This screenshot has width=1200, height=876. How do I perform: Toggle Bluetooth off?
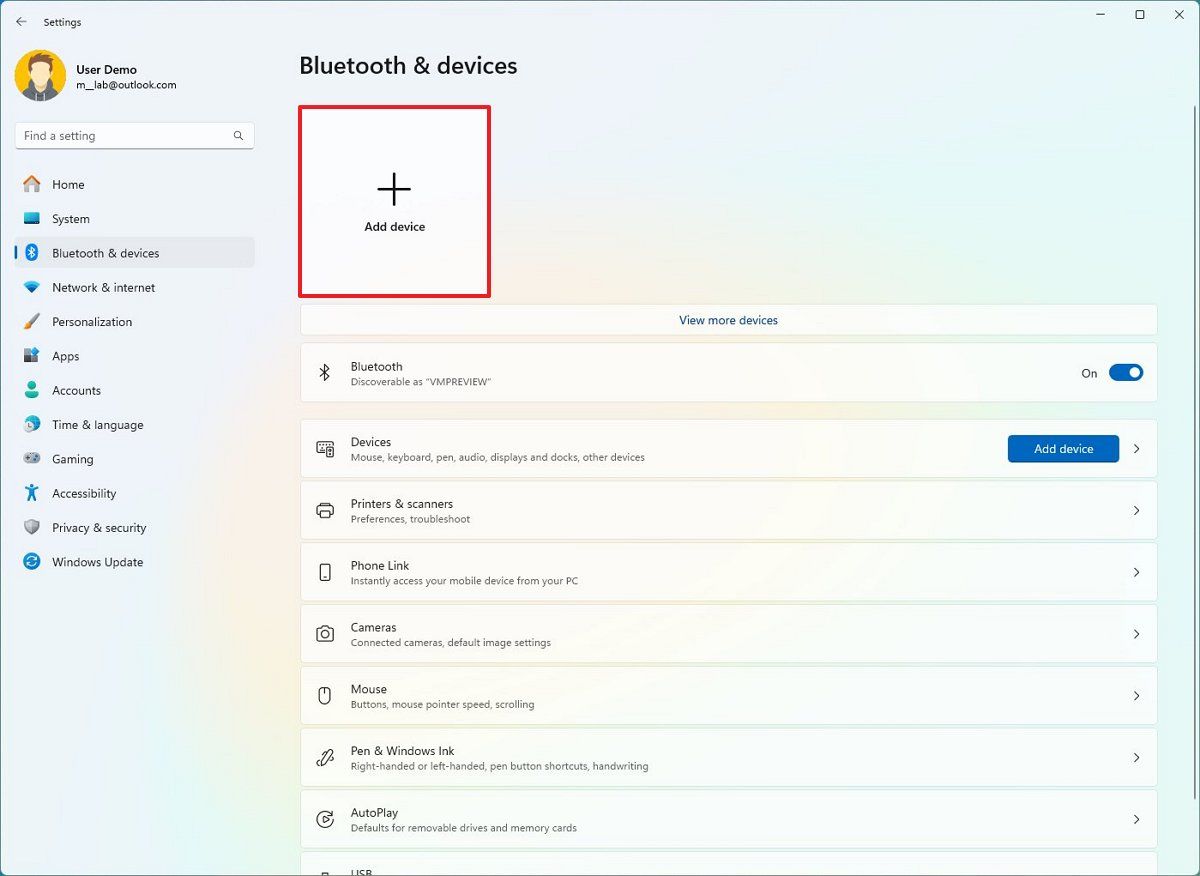click(1125, 372)
